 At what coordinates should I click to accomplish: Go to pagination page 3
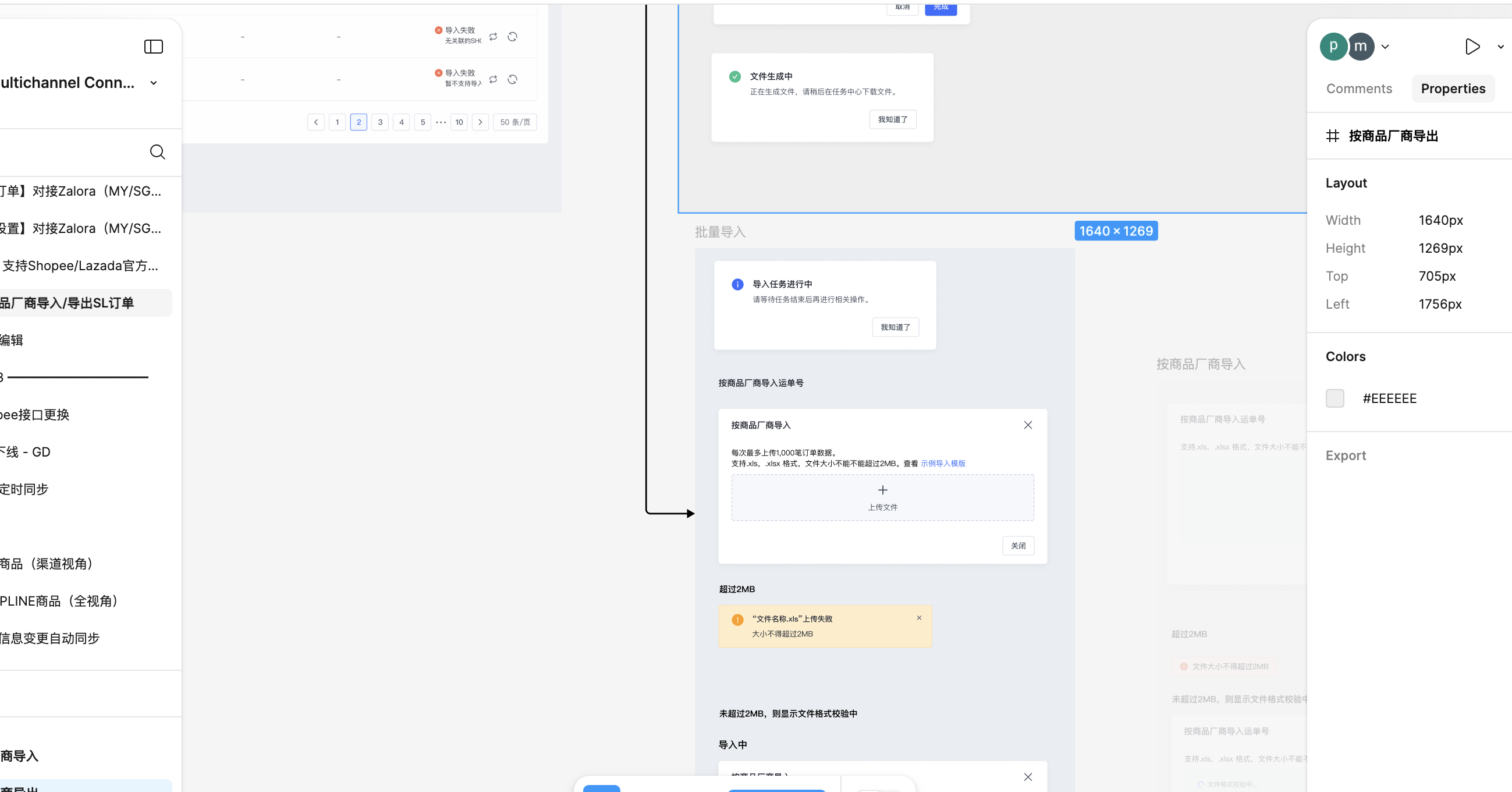click(380, 122)
